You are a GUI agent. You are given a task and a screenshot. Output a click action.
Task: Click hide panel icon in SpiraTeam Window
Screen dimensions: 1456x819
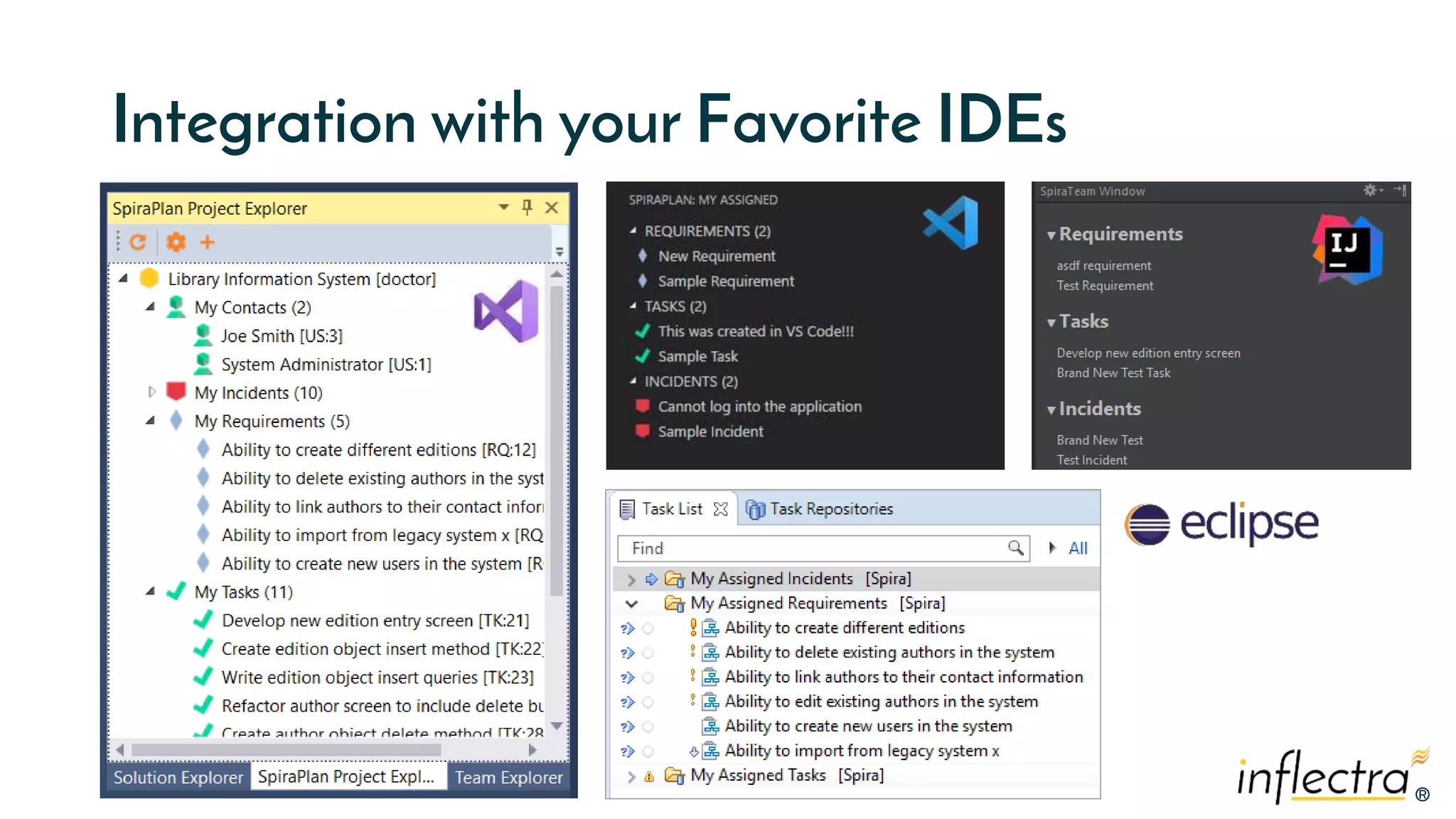coord(1400,190)
